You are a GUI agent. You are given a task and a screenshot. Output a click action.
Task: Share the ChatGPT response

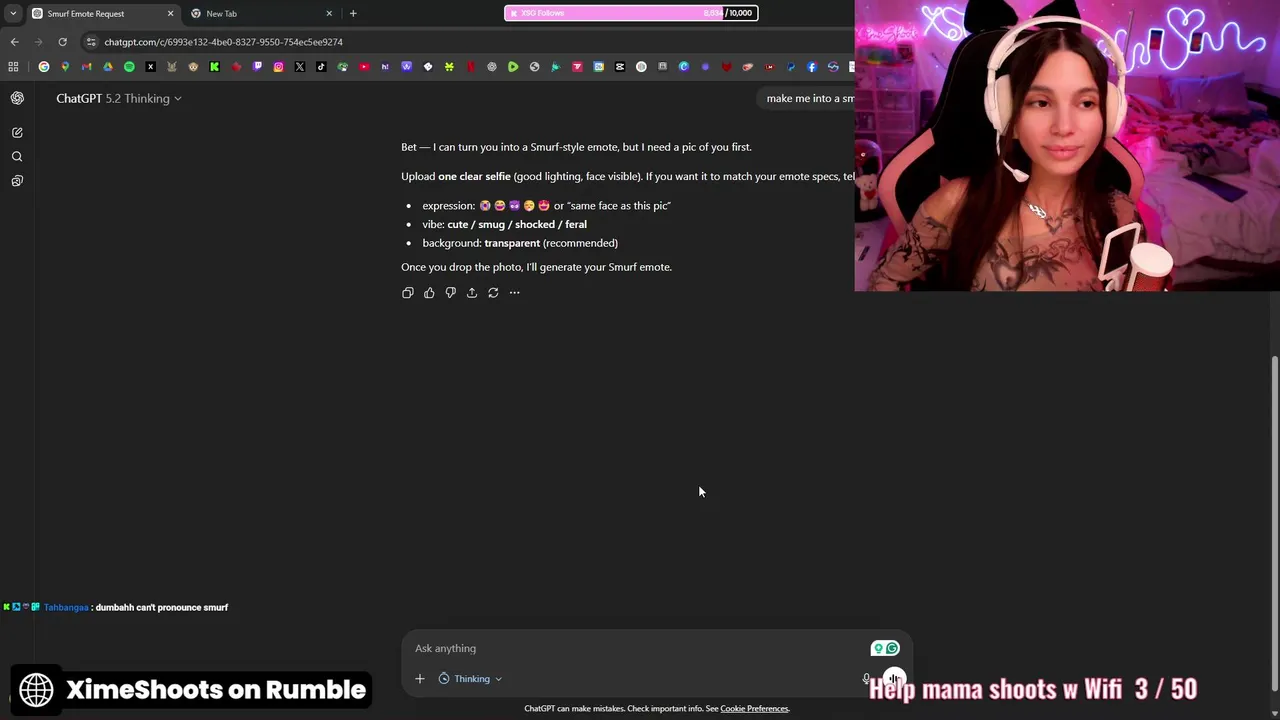pyautogui.click(x=472, y=293)
